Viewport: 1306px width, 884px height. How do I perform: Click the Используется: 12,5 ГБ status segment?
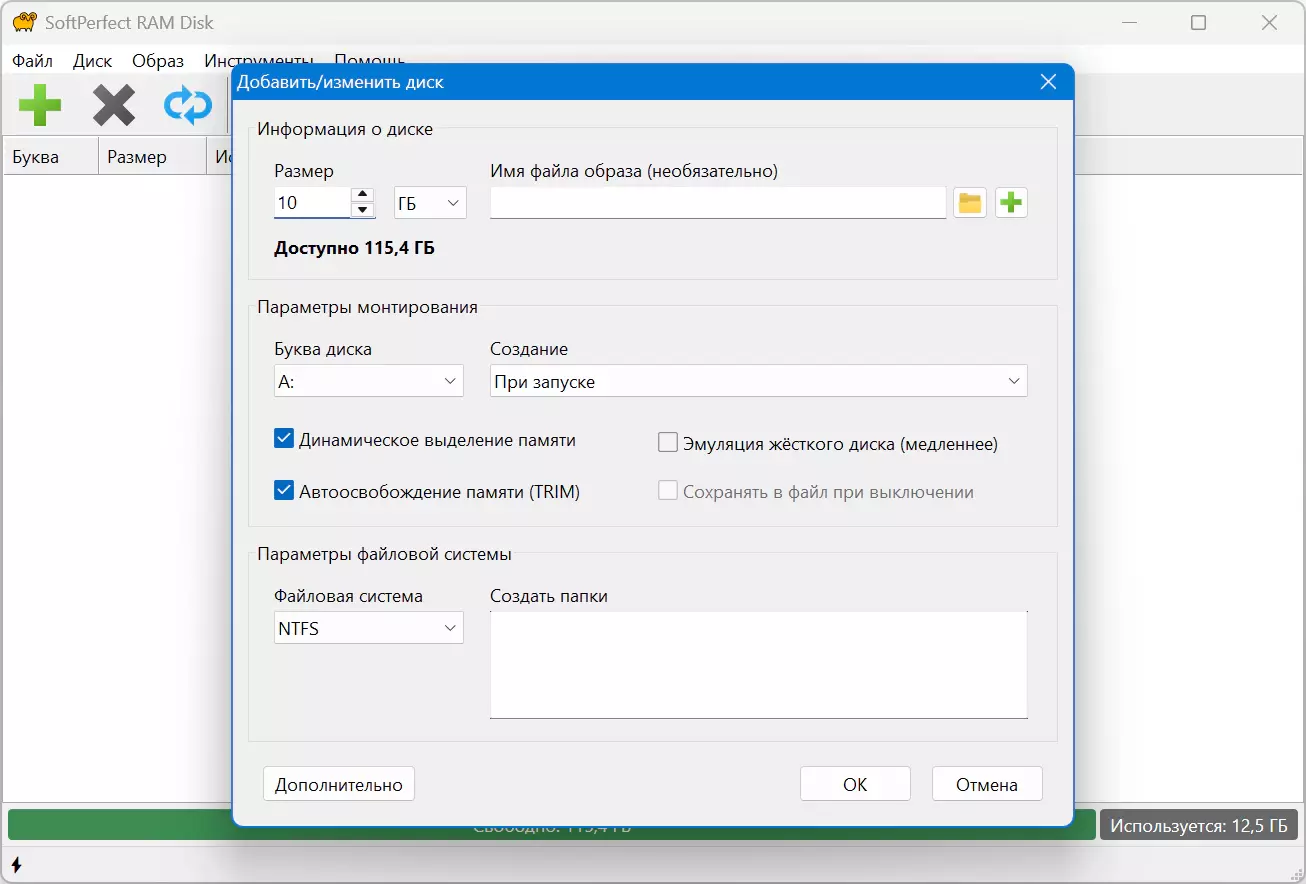click(x=1199, y=825)
